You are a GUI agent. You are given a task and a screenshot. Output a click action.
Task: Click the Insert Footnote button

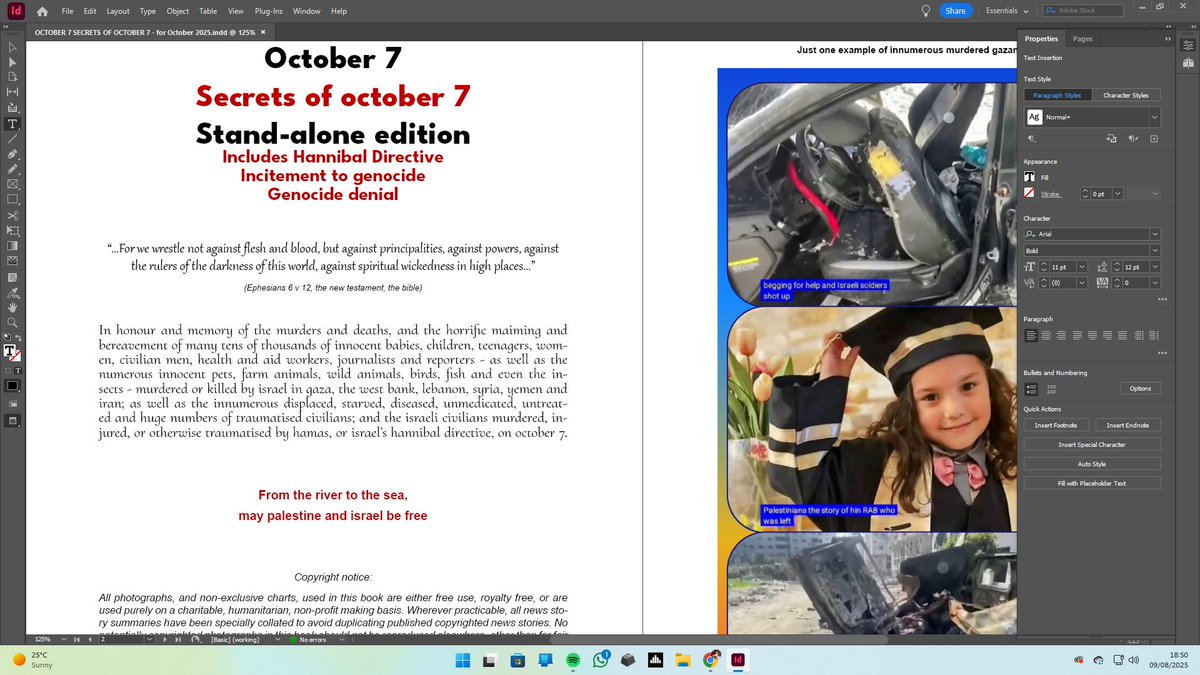pos(1056,425)
